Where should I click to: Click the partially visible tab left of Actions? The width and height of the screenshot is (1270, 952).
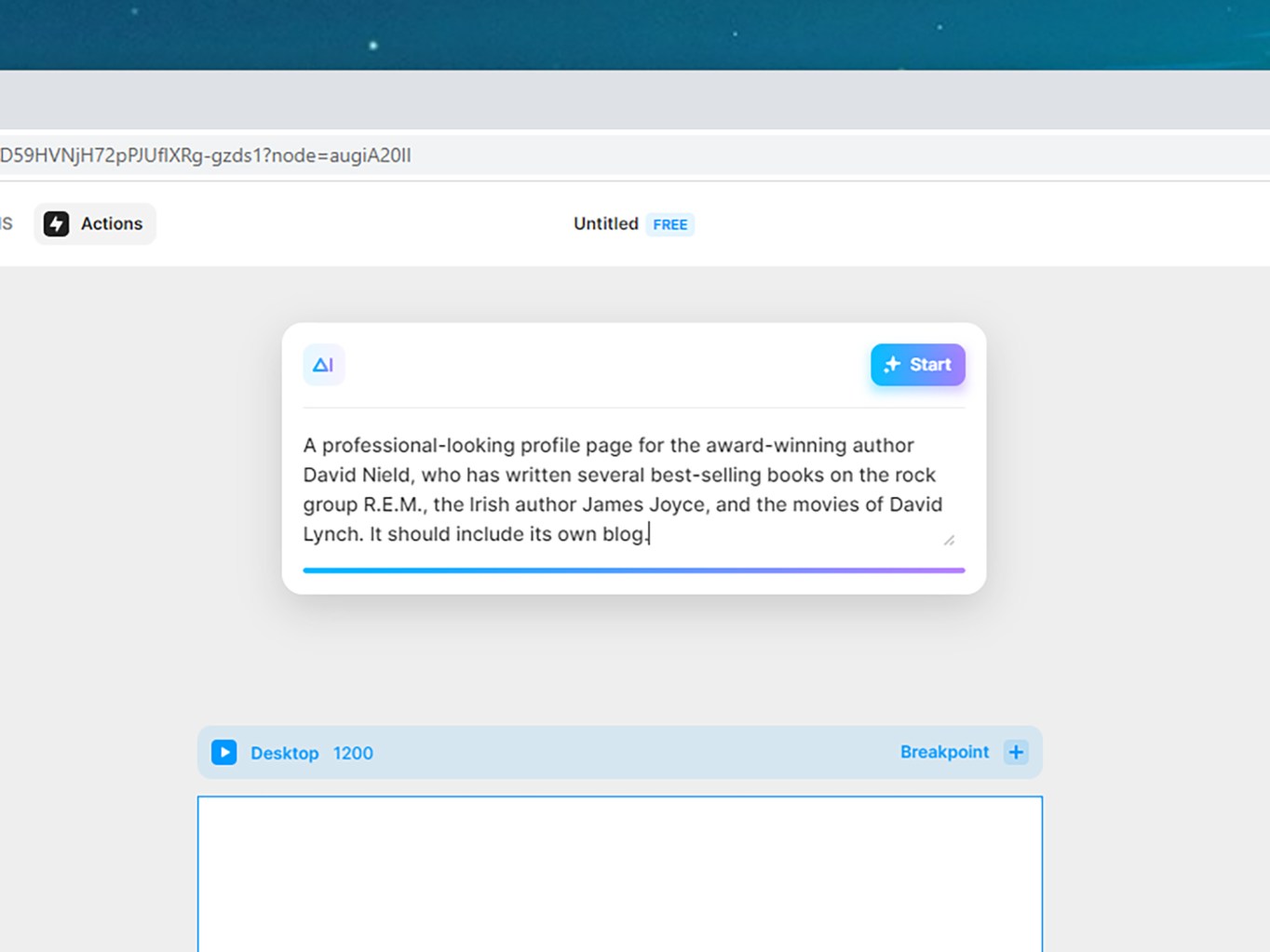click(6, 223)
